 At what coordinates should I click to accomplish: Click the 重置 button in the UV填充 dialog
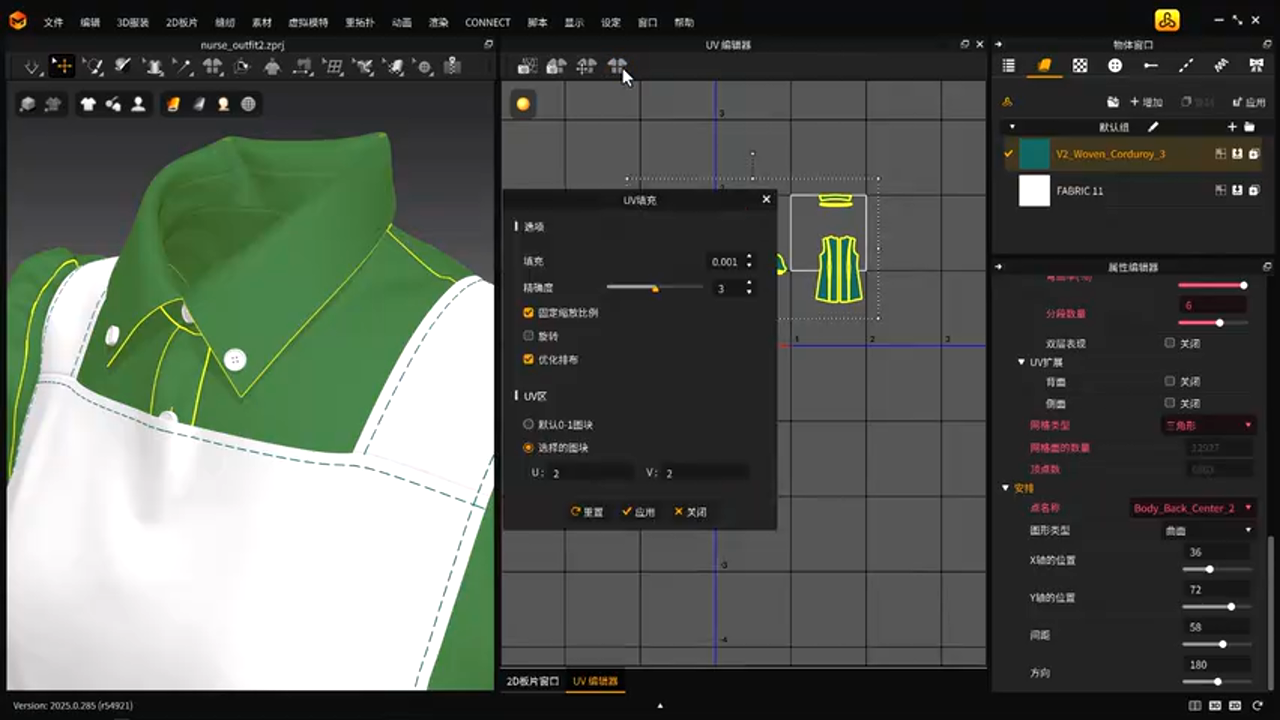(587, 512)
